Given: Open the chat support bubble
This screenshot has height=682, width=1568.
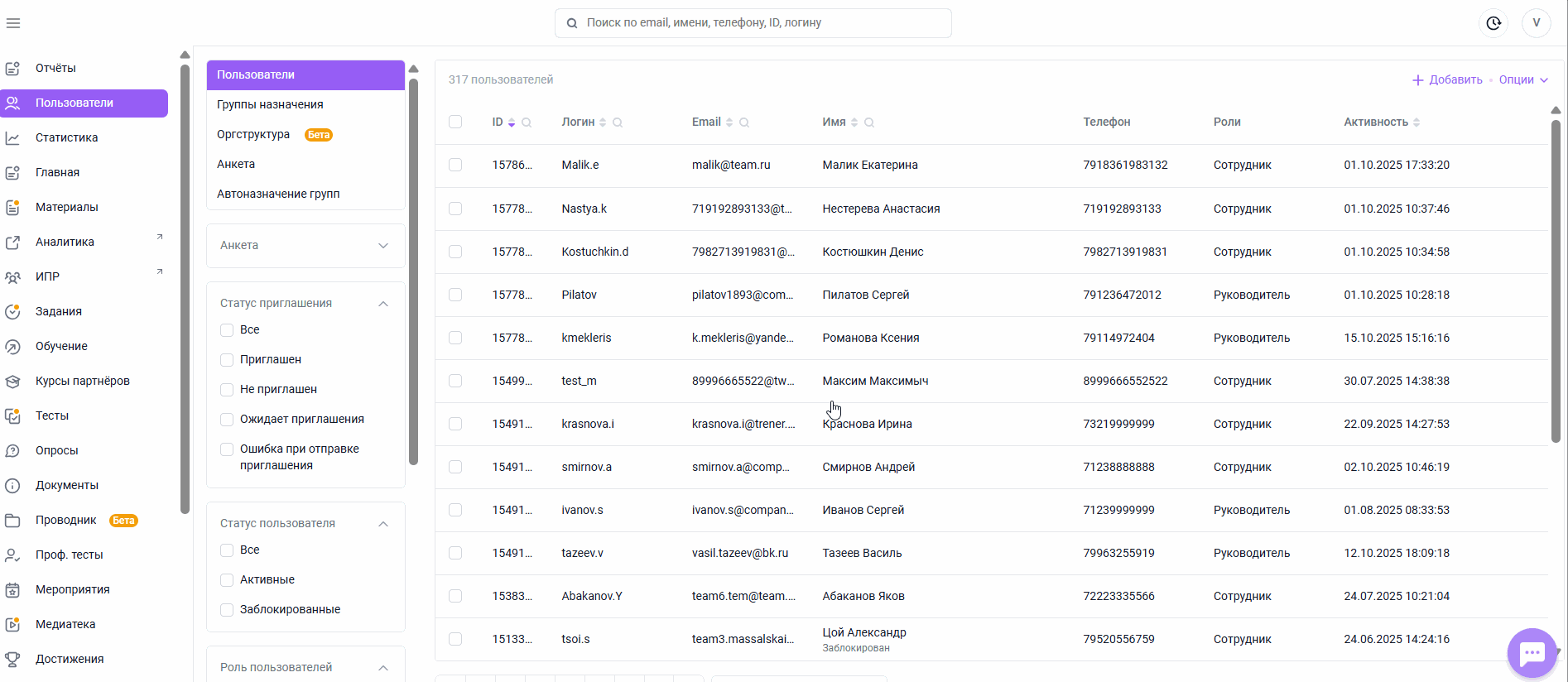Looking at the screenshot, I should pyautogui.click(x=1532, y=653).
